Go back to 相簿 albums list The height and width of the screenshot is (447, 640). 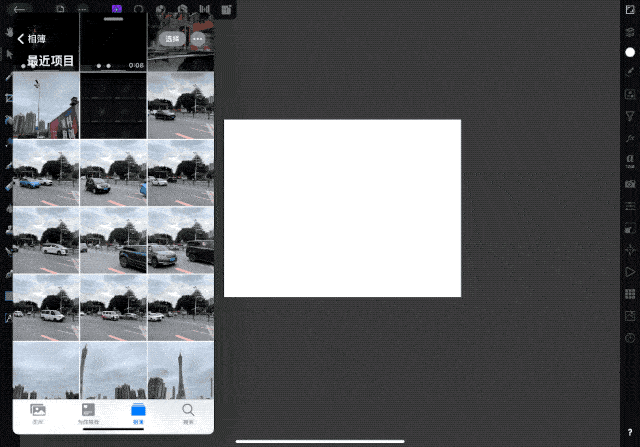(x=32, y=39)
